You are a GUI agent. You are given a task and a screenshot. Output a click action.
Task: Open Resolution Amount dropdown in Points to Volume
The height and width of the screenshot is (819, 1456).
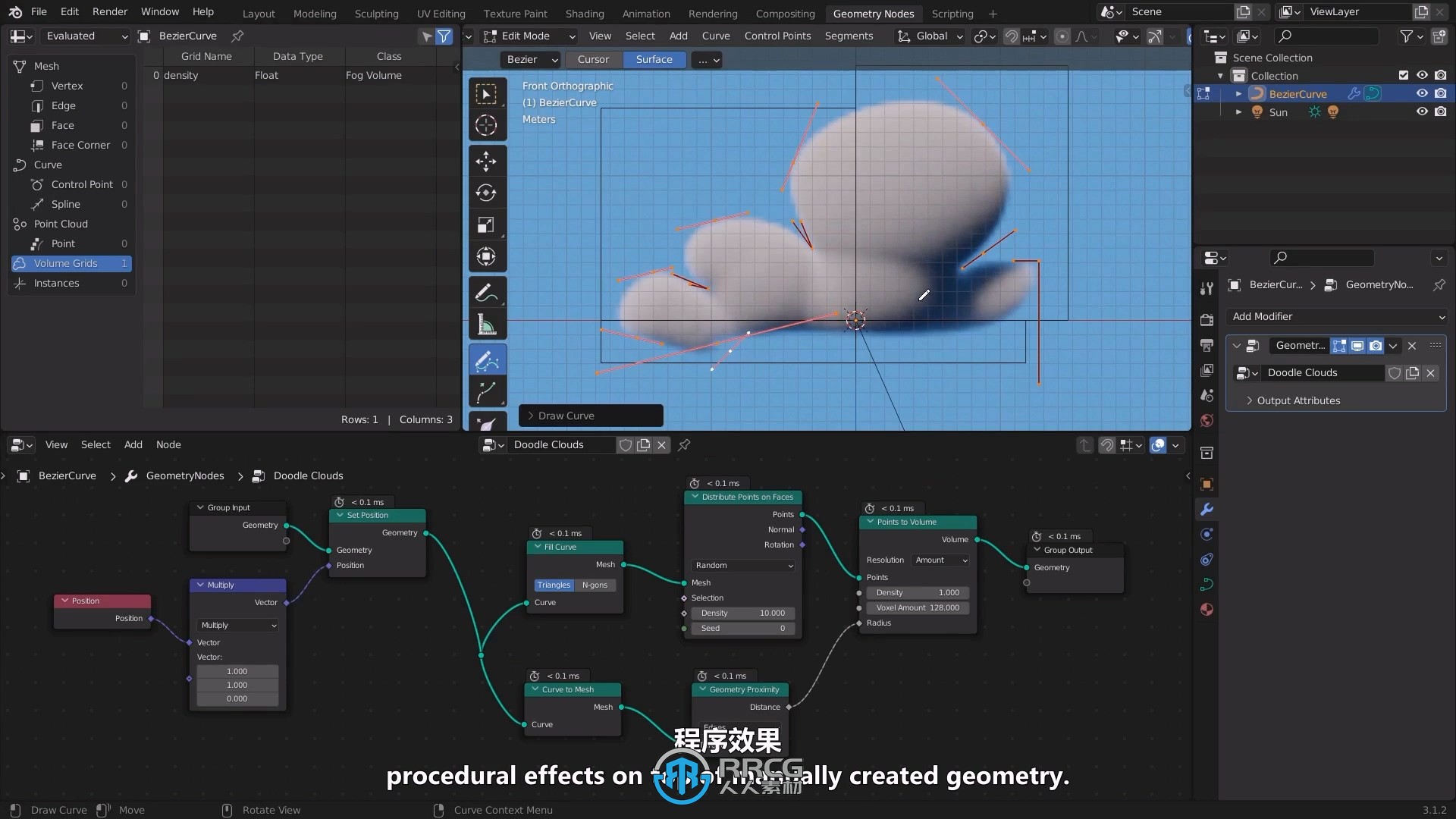[x=941, y=560]
